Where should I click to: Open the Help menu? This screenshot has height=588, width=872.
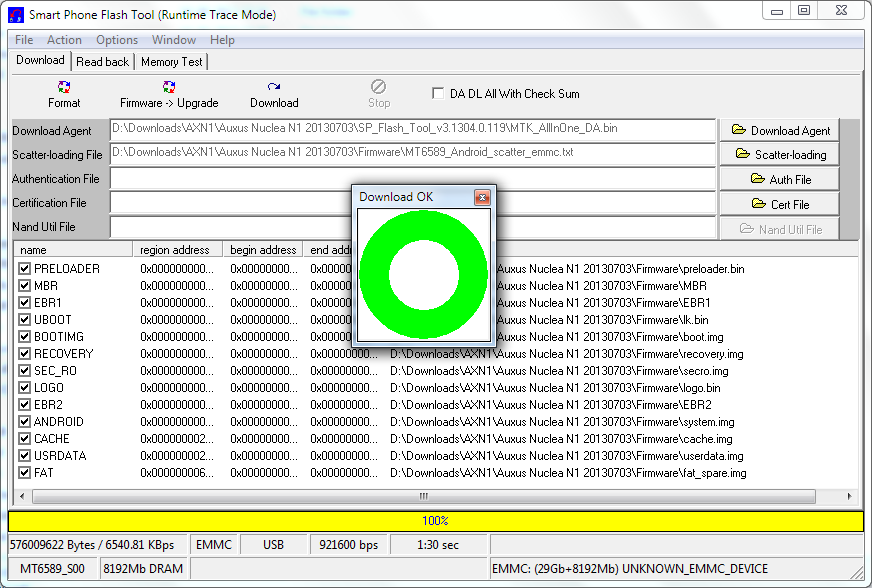[222, 40]
